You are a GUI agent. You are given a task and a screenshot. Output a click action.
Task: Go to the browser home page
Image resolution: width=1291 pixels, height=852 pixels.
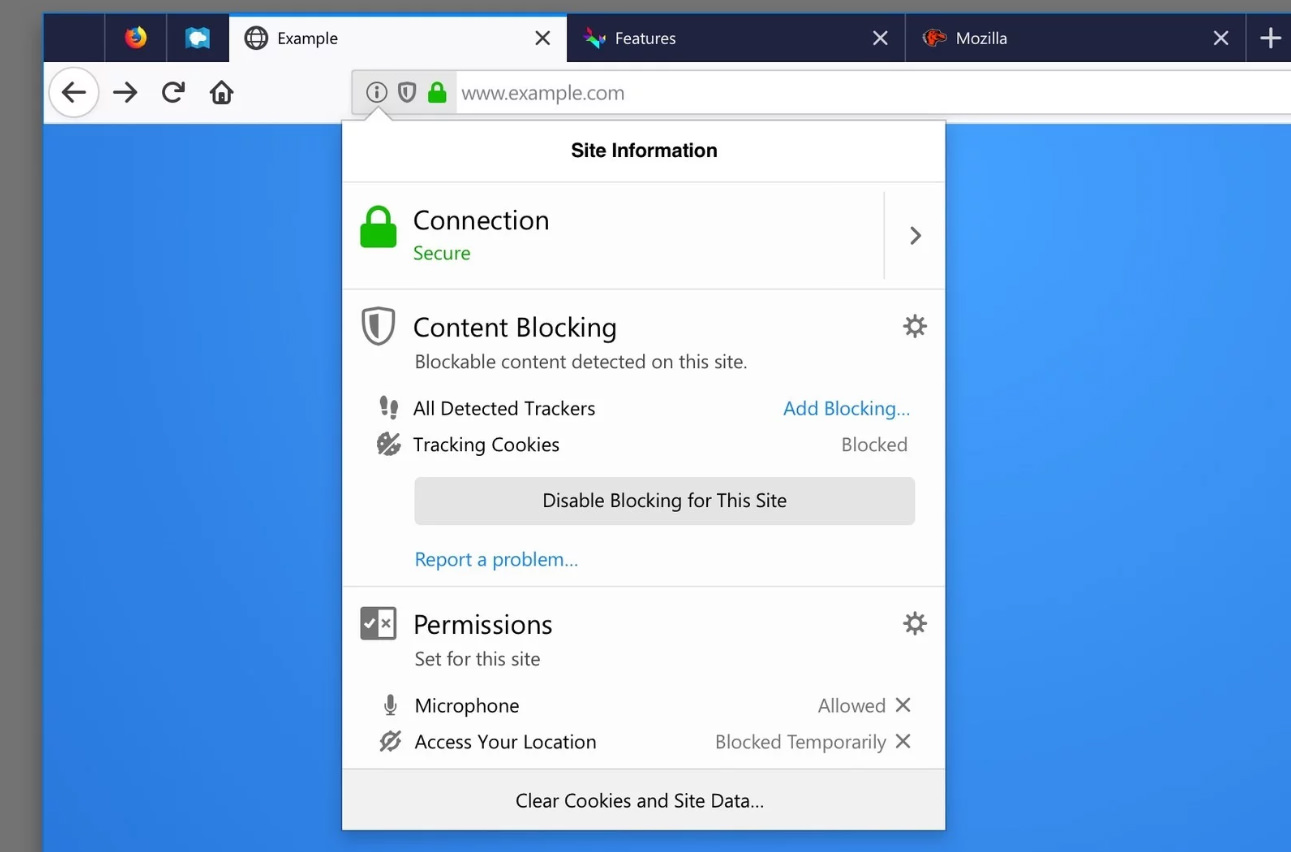[x=221, y=93]
